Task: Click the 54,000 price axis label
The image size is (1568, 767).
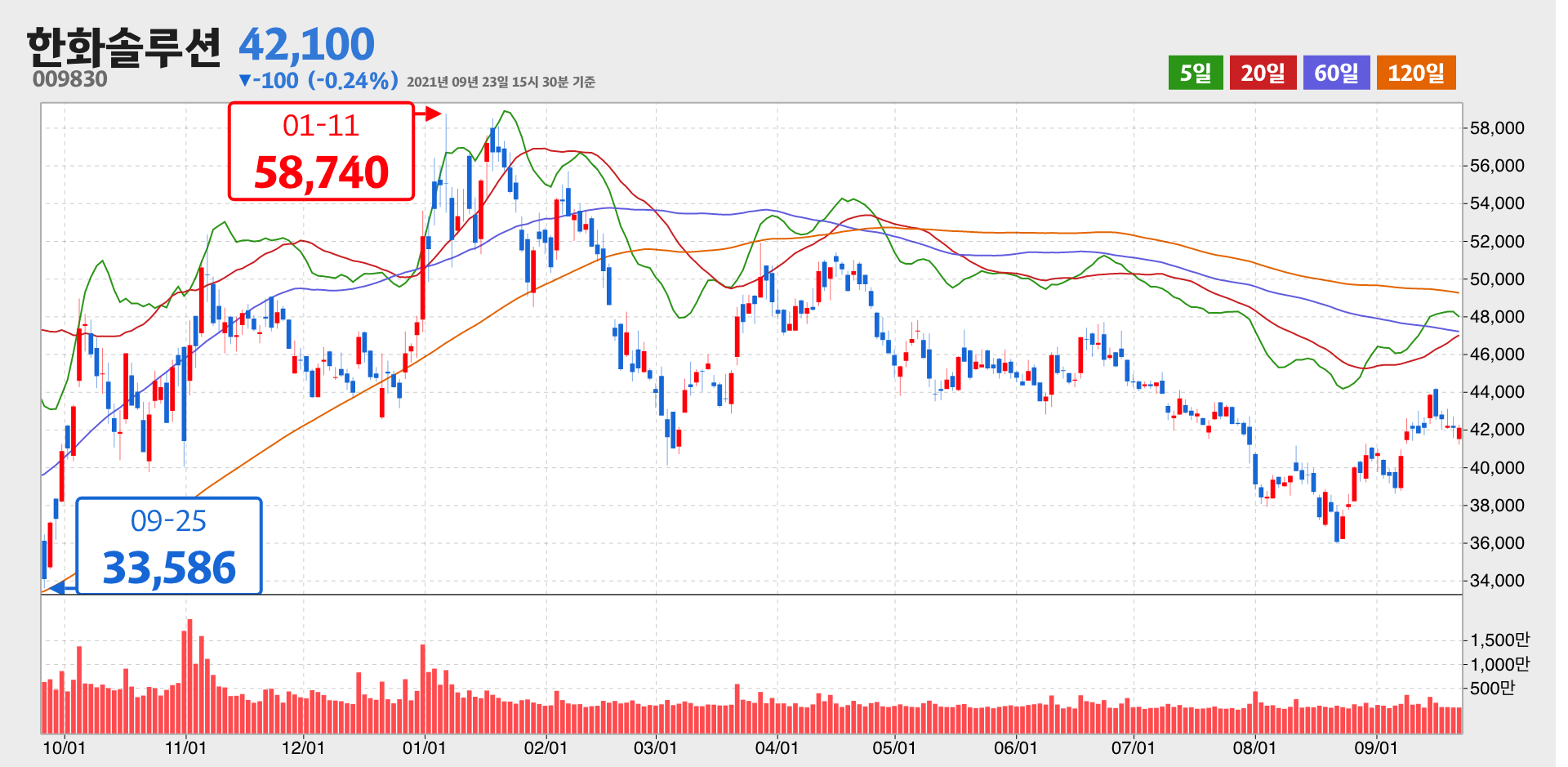Action: 1497,203
